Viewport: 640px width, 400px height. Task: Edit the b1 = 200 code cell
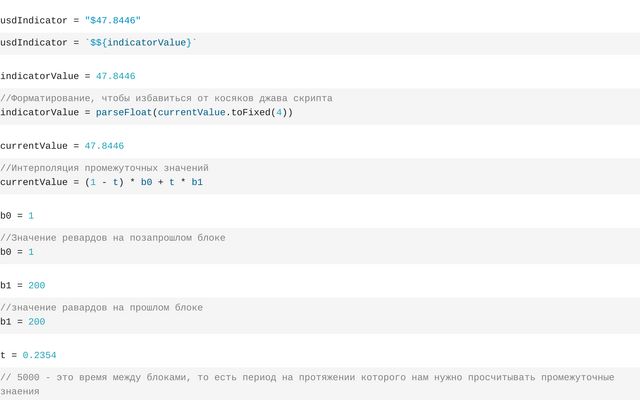[320, 316]
